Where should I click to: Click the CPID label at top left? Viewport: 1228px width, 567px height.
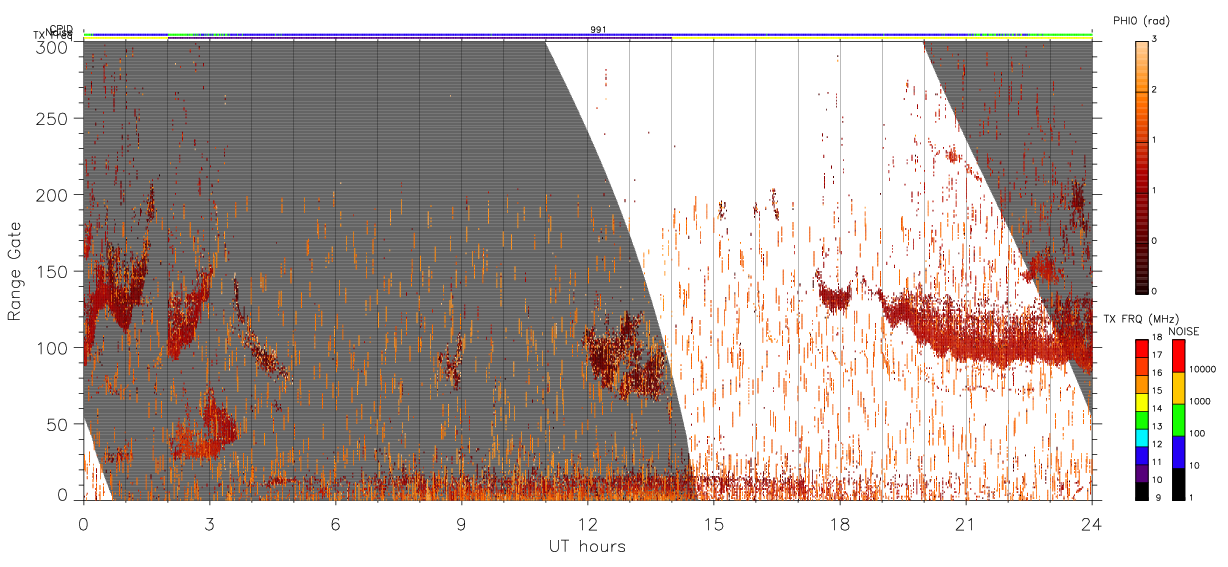pyautogui.click(x=61, y=30)
